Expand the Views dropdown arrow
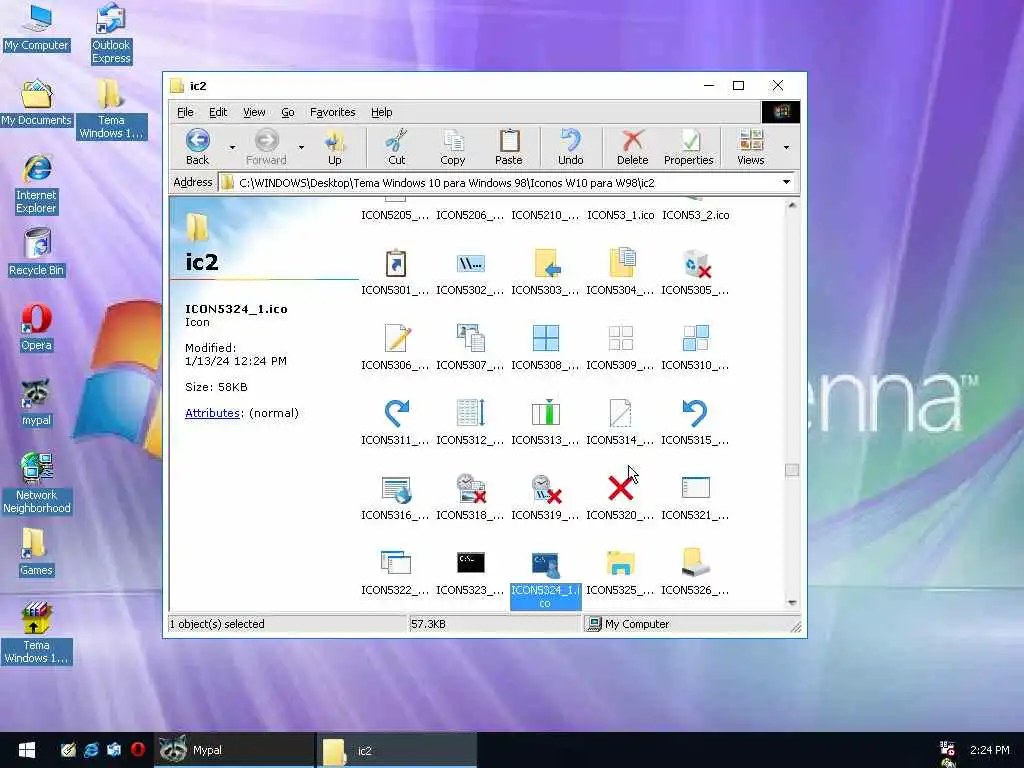 click(x=786, y=148)
